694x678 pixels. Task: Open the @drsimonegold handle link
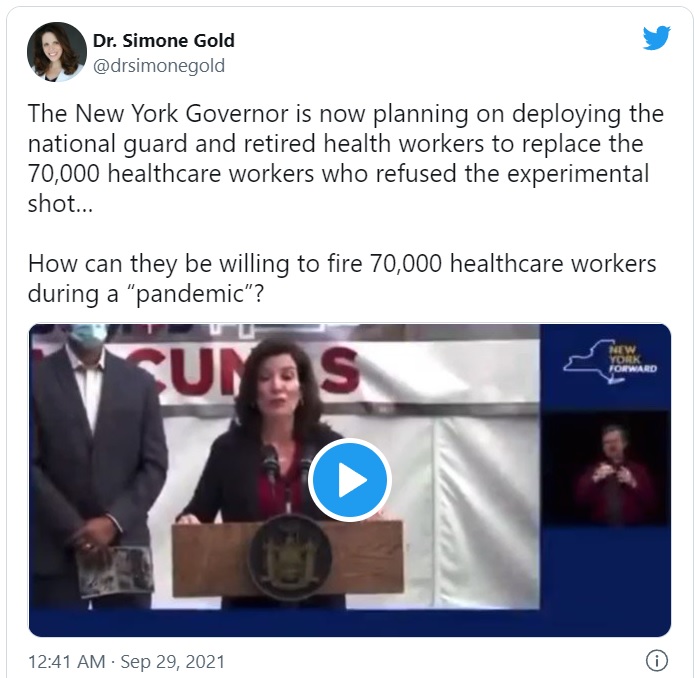pos(159,66)
